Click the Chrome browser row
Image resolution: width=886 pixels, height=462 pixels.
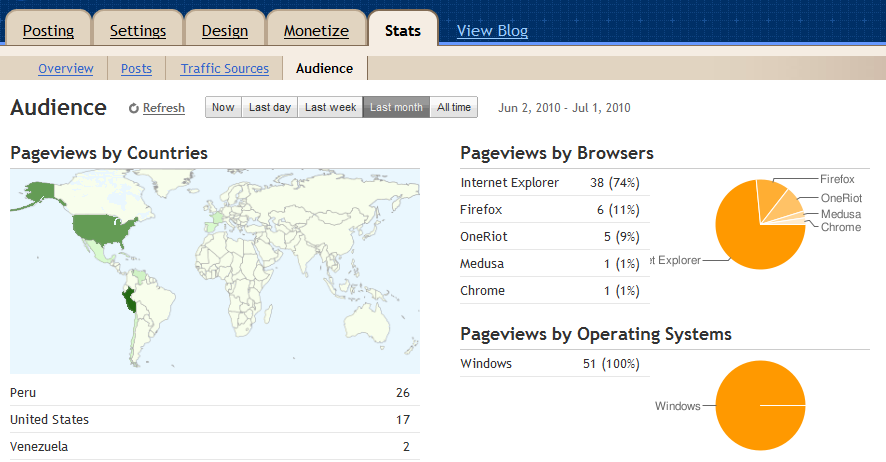click(555, 291)
